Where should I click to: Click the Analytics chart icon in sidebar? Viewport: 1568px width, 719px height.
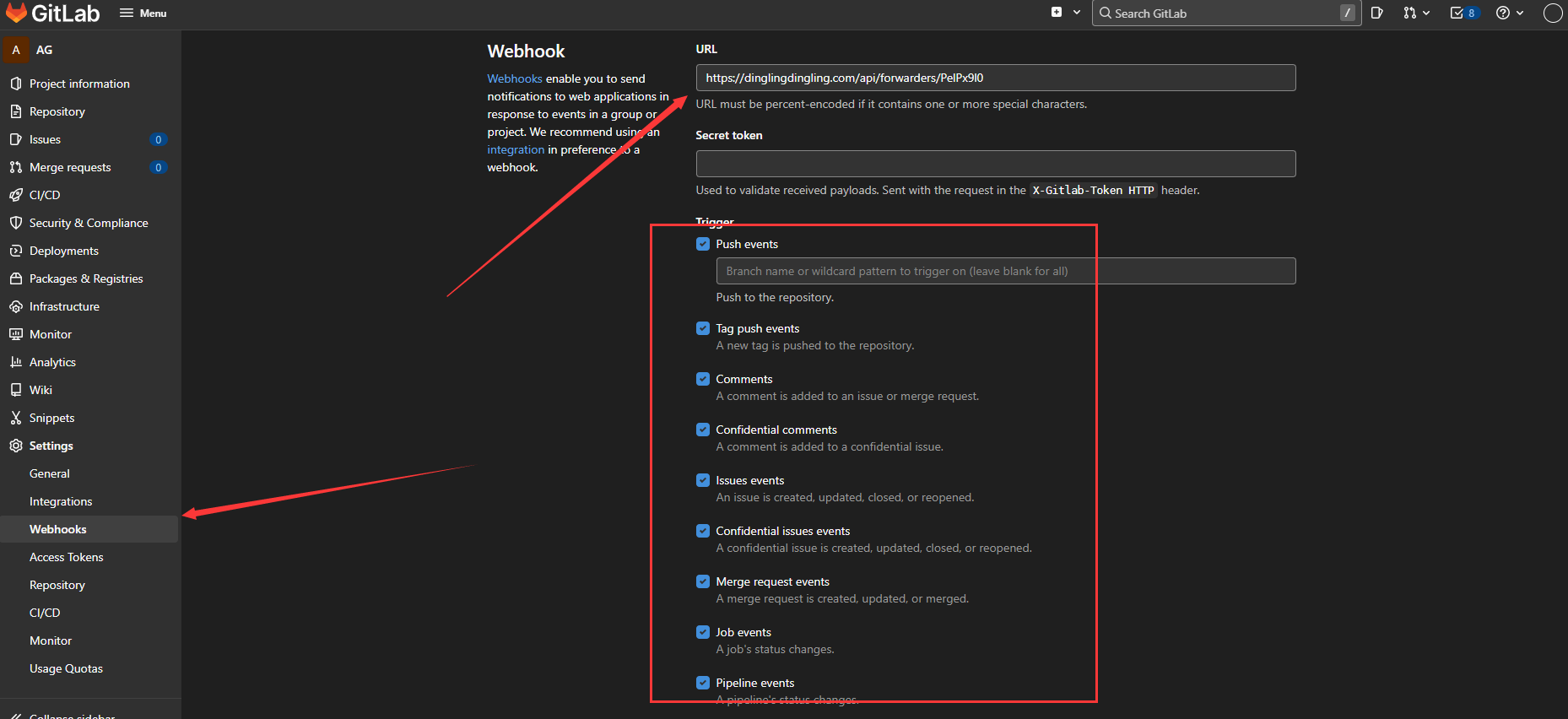(15, 362)
